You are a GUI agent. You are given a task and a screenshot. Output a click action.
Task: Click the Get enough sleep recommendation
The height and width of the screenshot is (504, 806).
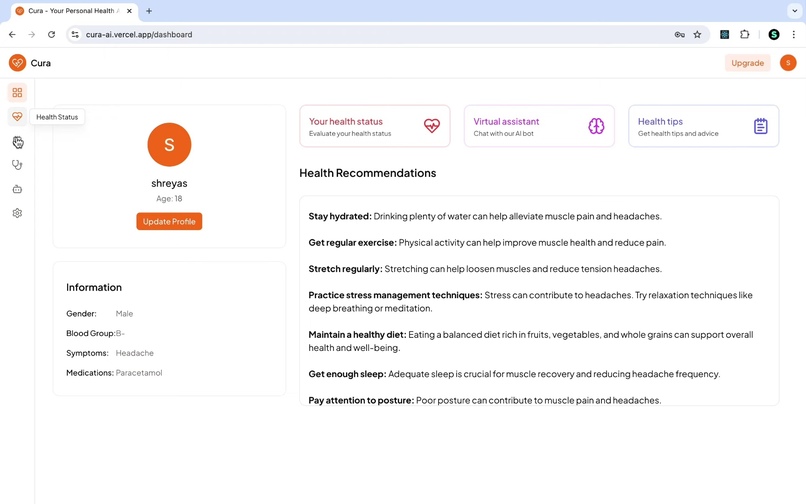514,374
